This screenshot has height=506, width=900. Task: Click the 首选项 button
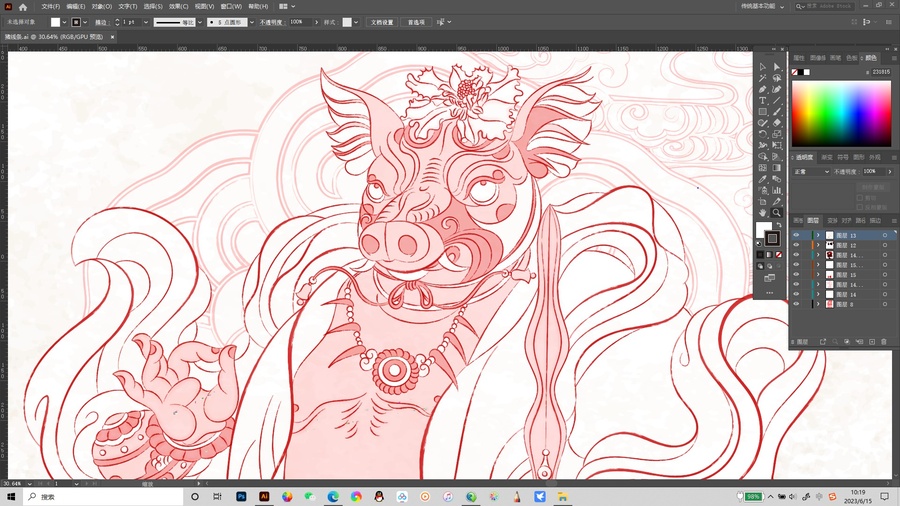click(x=416, y=22)
